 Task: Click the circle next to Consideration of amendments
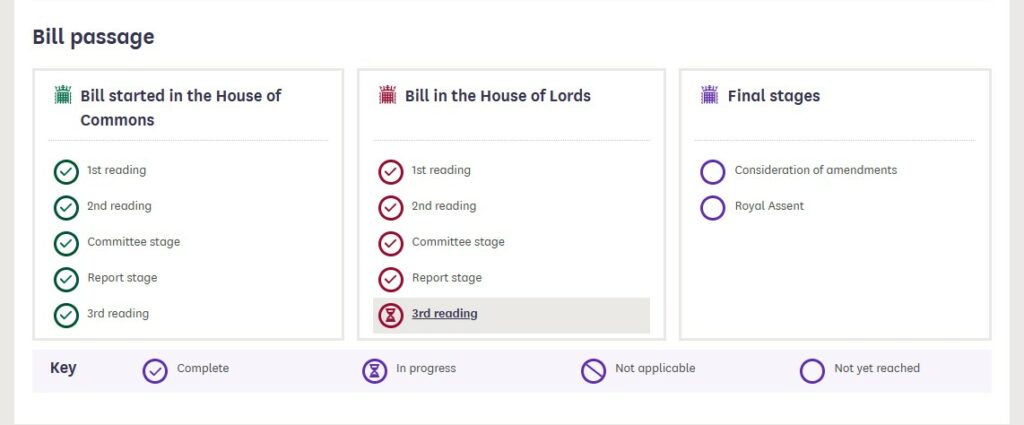[x=712, y=172]
